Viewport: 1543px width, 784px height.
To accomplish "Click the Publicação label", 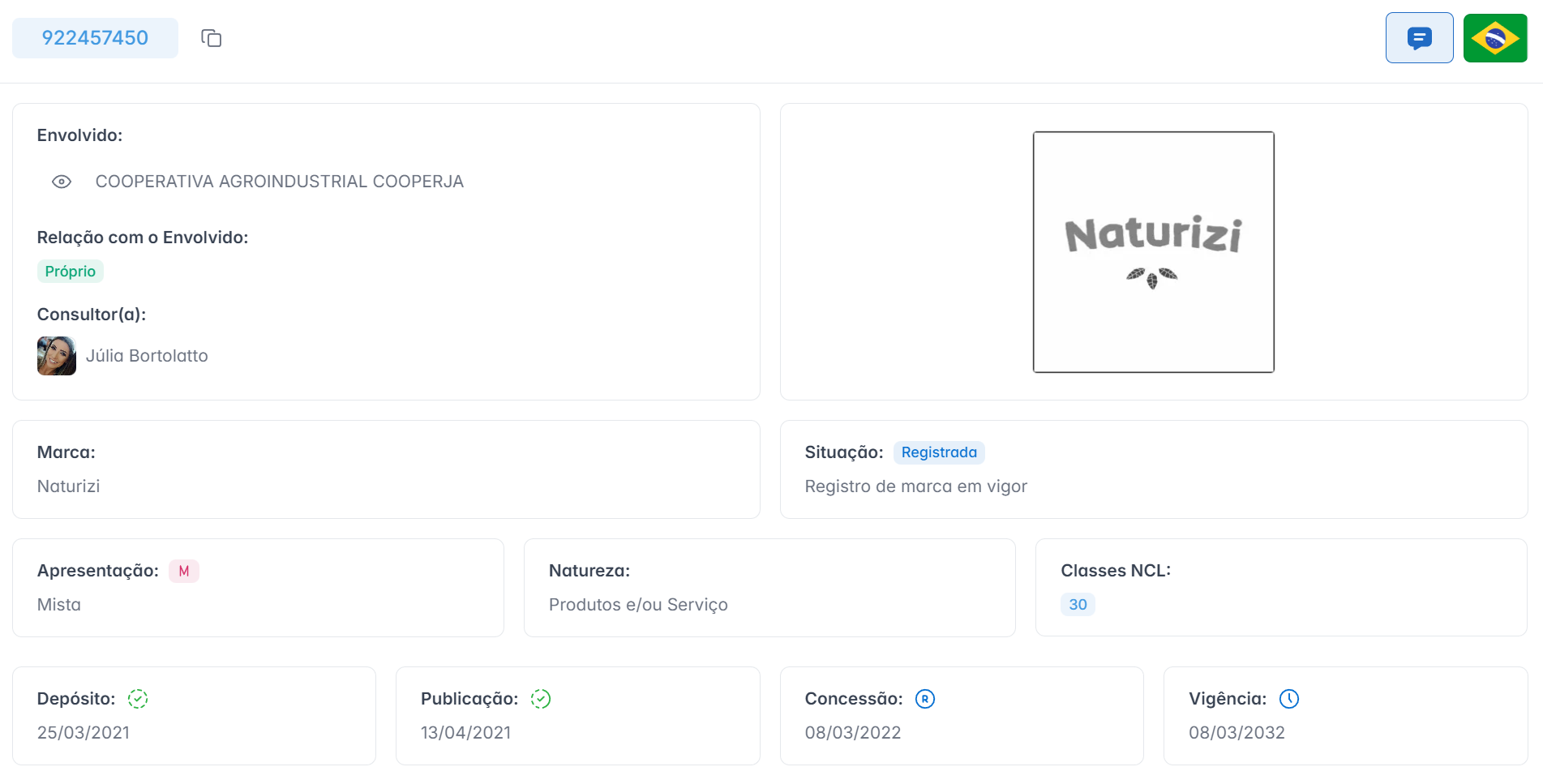I will [469, 699].
